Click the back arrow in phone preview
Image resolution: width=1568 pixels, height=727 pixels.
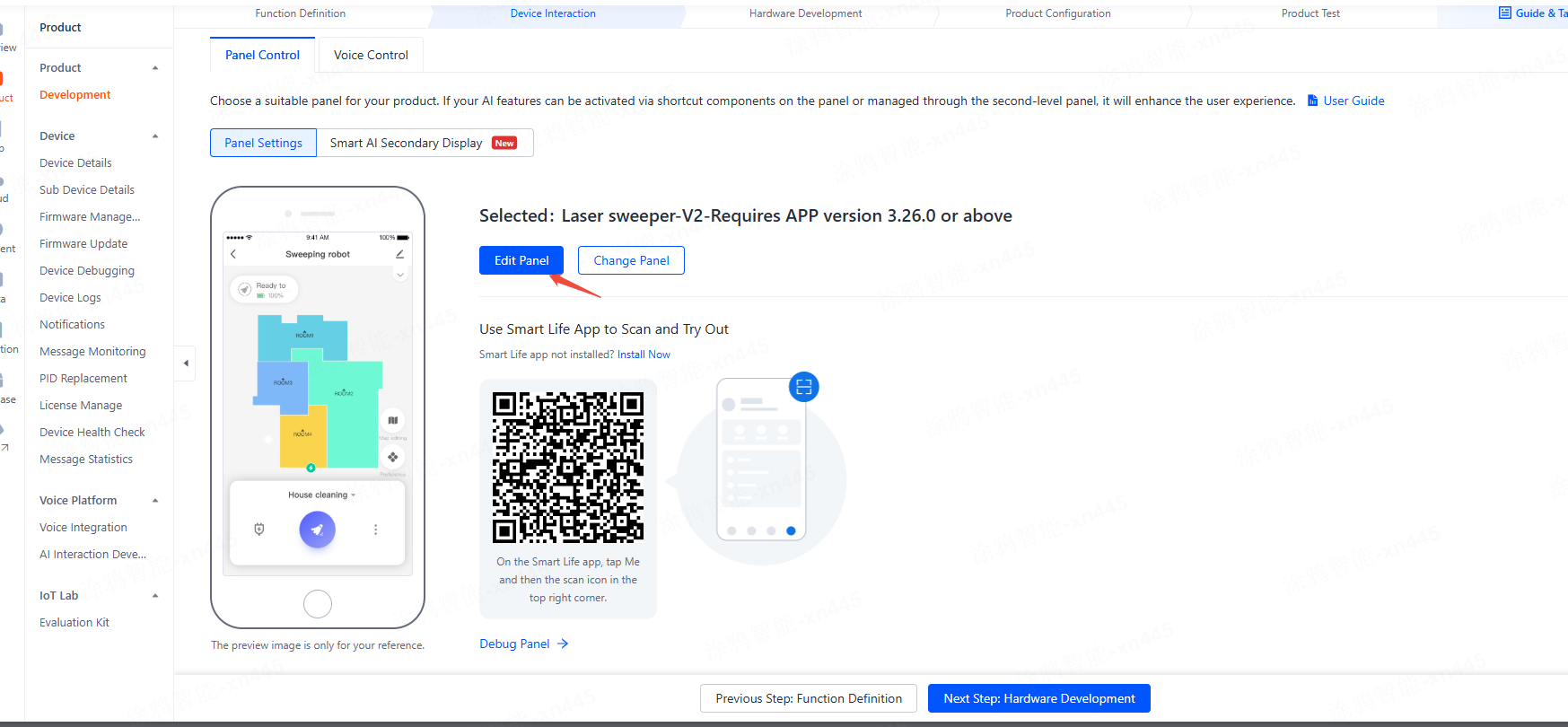[x=233, y=254]
